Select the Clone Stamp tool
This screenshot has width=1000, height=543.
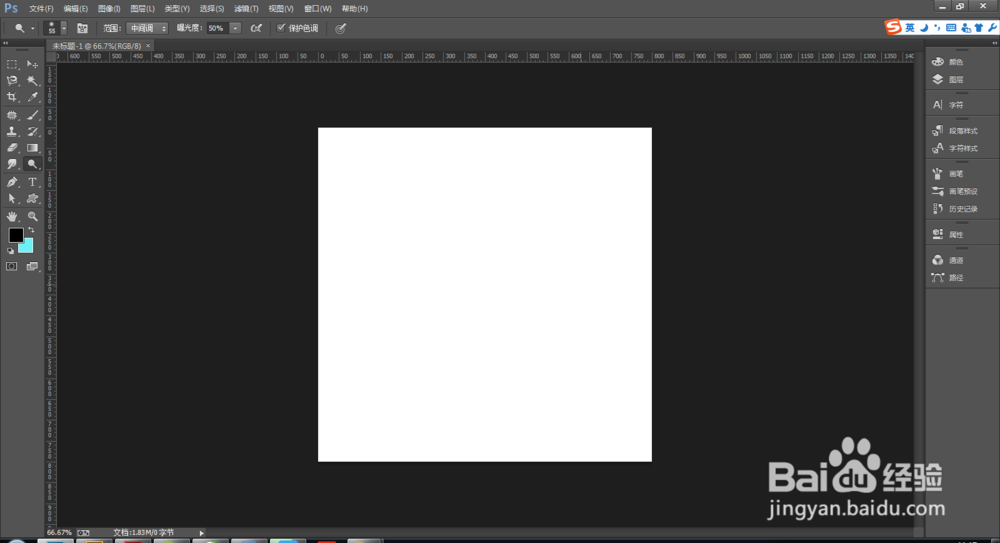(12, 131)
